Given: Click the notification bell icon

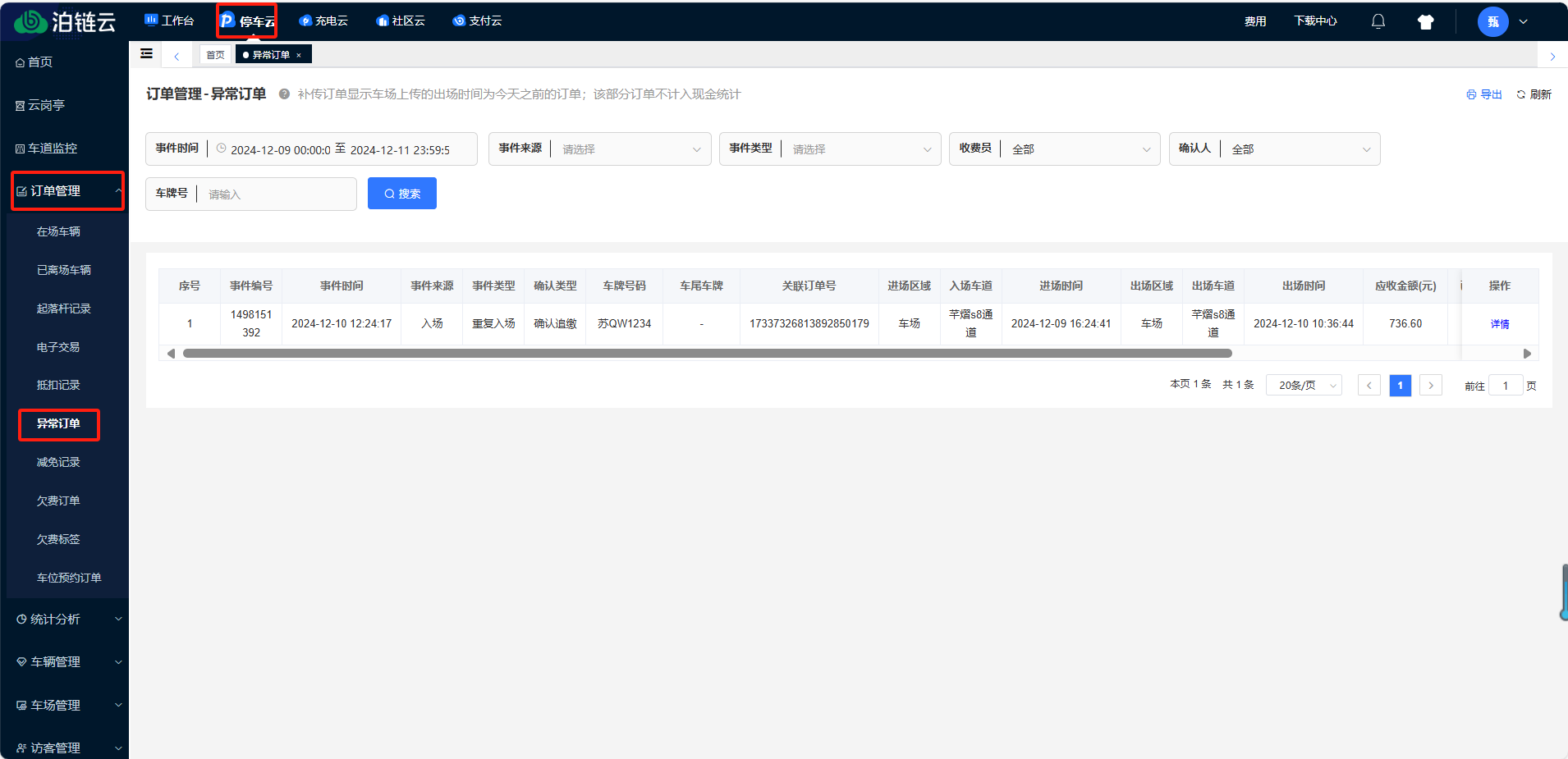Looking at the screenshot, I should 1378,21.
